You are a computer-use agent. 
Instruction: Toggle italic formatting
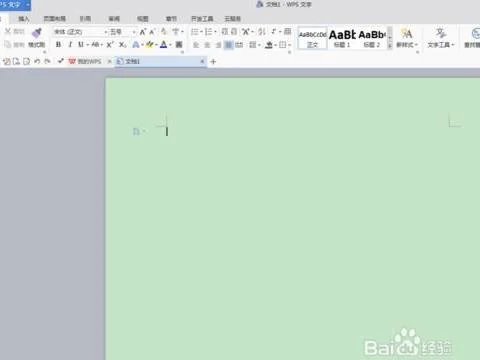click(70, 44)
